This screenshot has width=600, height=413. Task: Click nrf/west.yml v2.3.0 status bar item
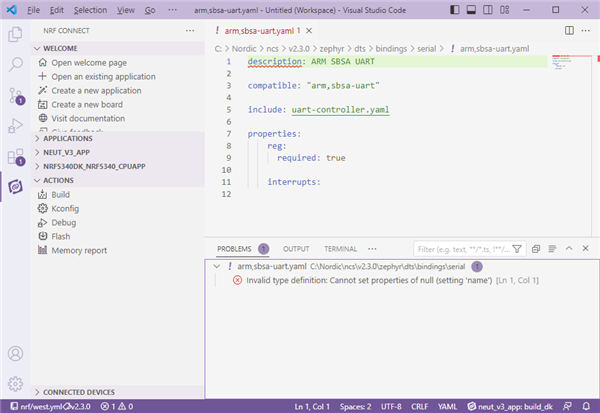pos(51,406)
